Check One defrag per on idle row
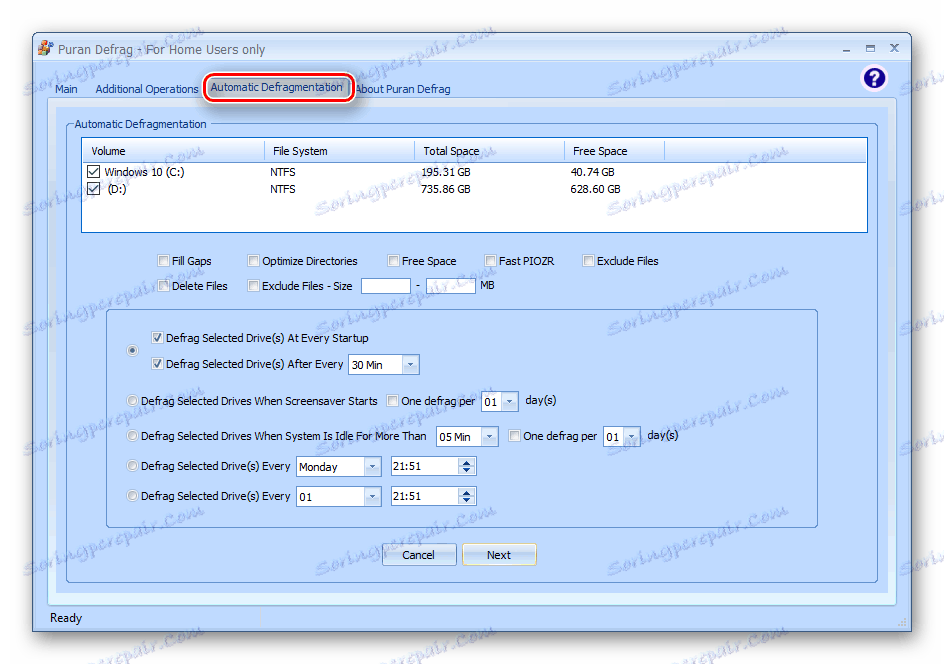 click(x=514, y=435)
